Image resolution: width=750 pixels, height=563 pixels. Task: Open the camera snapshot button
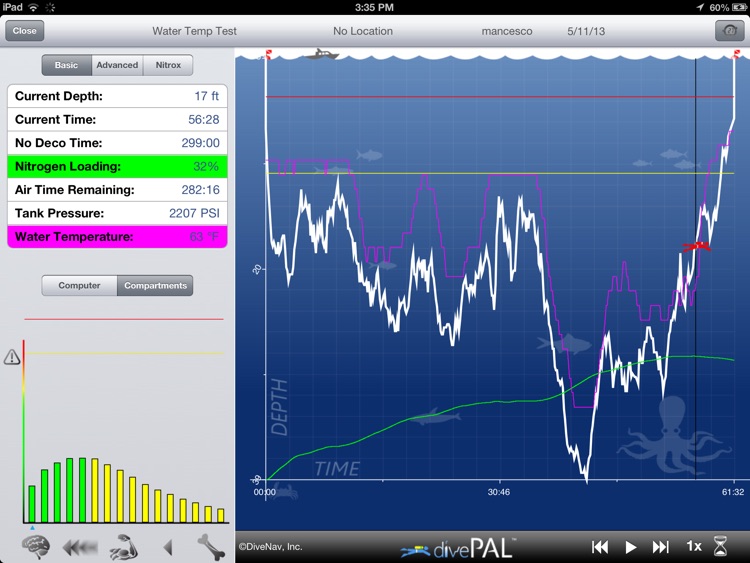click(729, 31)
